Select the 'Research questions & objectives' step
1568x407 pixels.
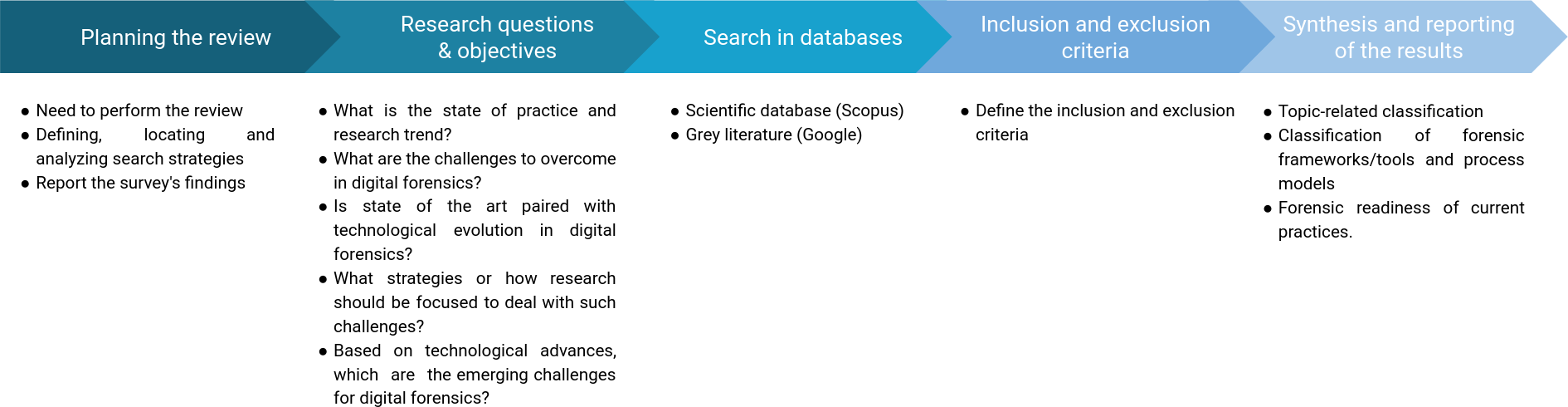pyautogui.click(x=497, y=37)
